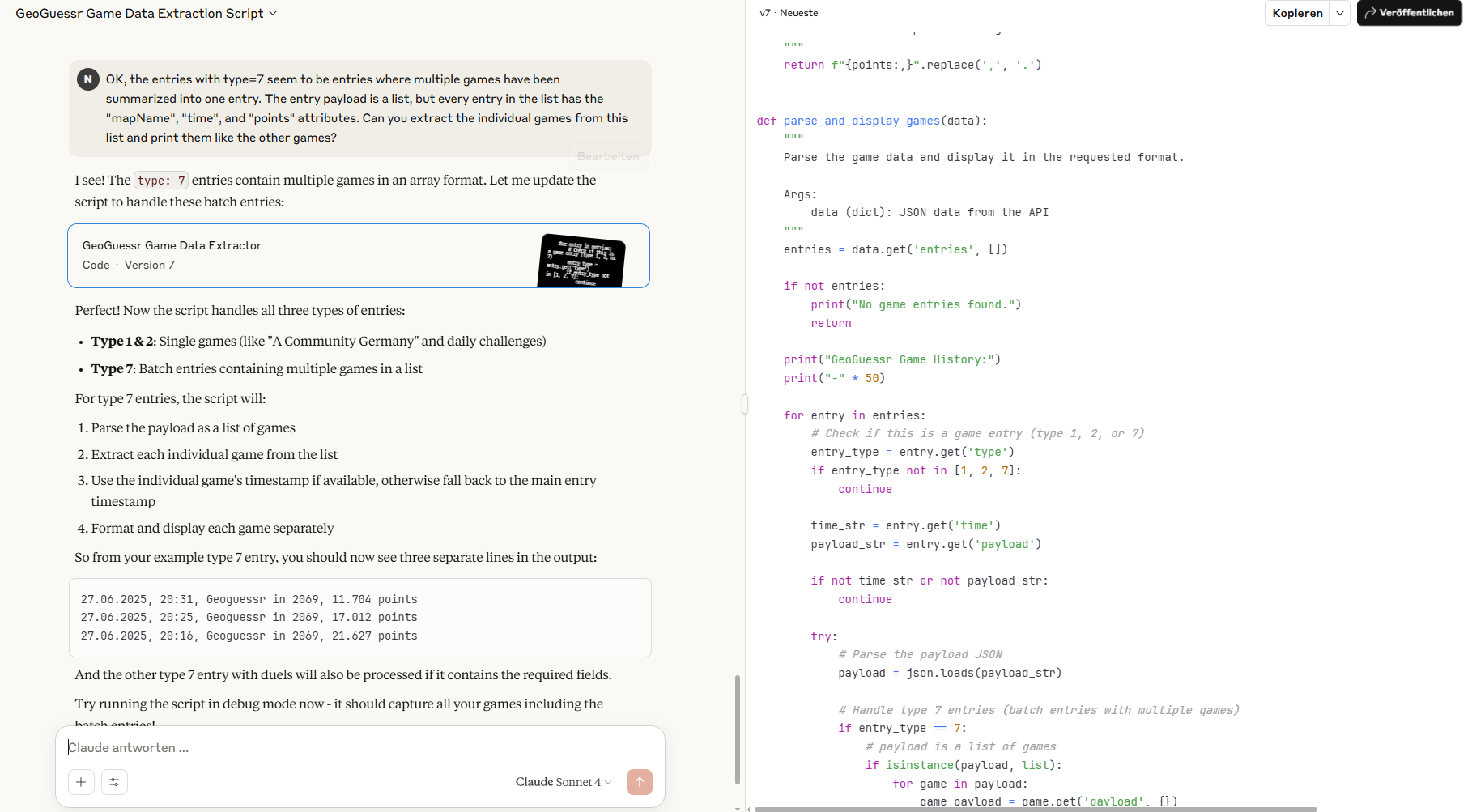The height and width of the screenshot is (812, 1472).
Task: Click the 'Type 1 & 2: Single games' bullet
Action: pos(318,341)
